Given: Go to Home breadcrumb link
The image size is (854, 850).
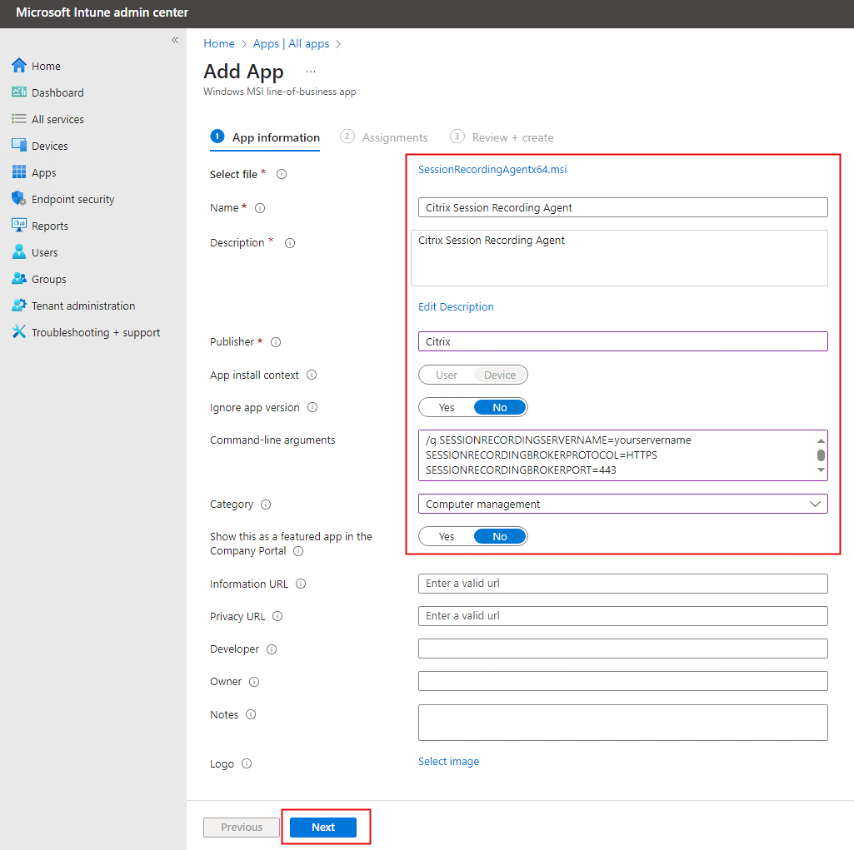Looking at the screenshot, I should click(x=219, y=44).
